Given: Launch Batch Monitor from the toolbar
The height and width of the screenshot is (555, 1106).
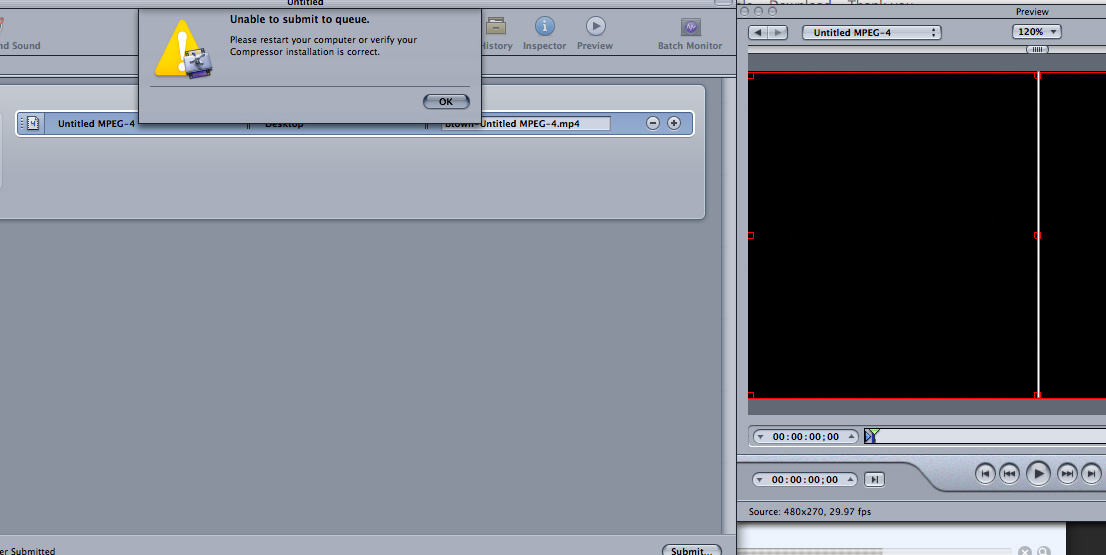Looking at the screenshot, I should point(690,34).
